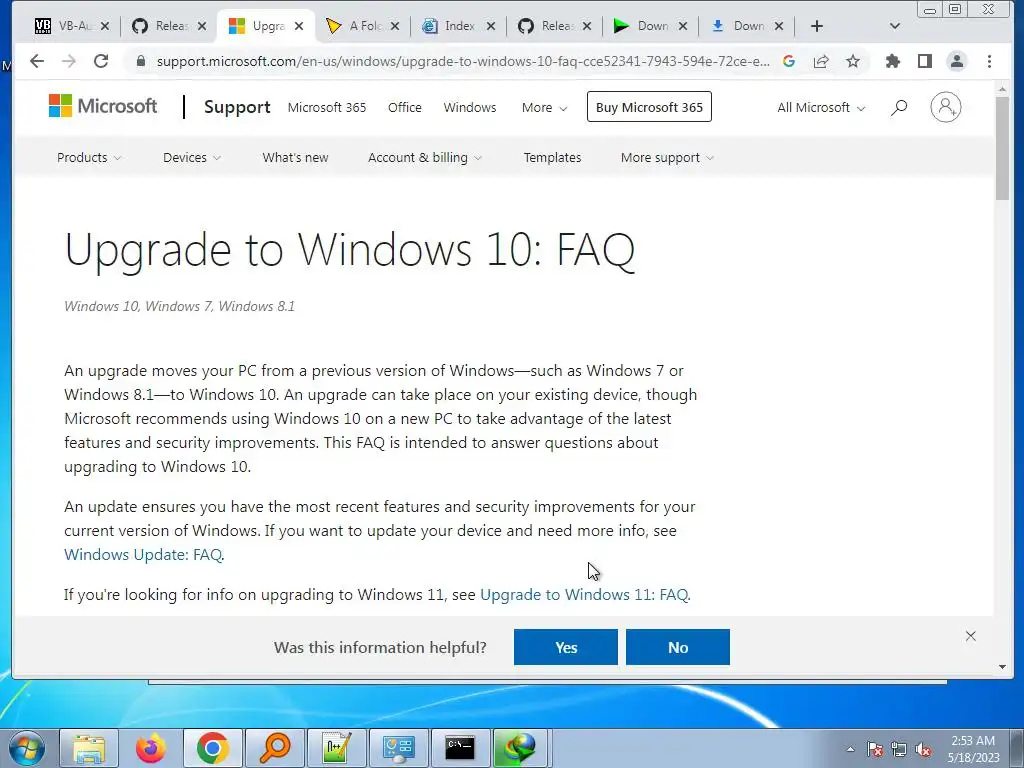Click the Chrome taskbar icon
The image size is (1024, 768).
(x=213, y=748)
